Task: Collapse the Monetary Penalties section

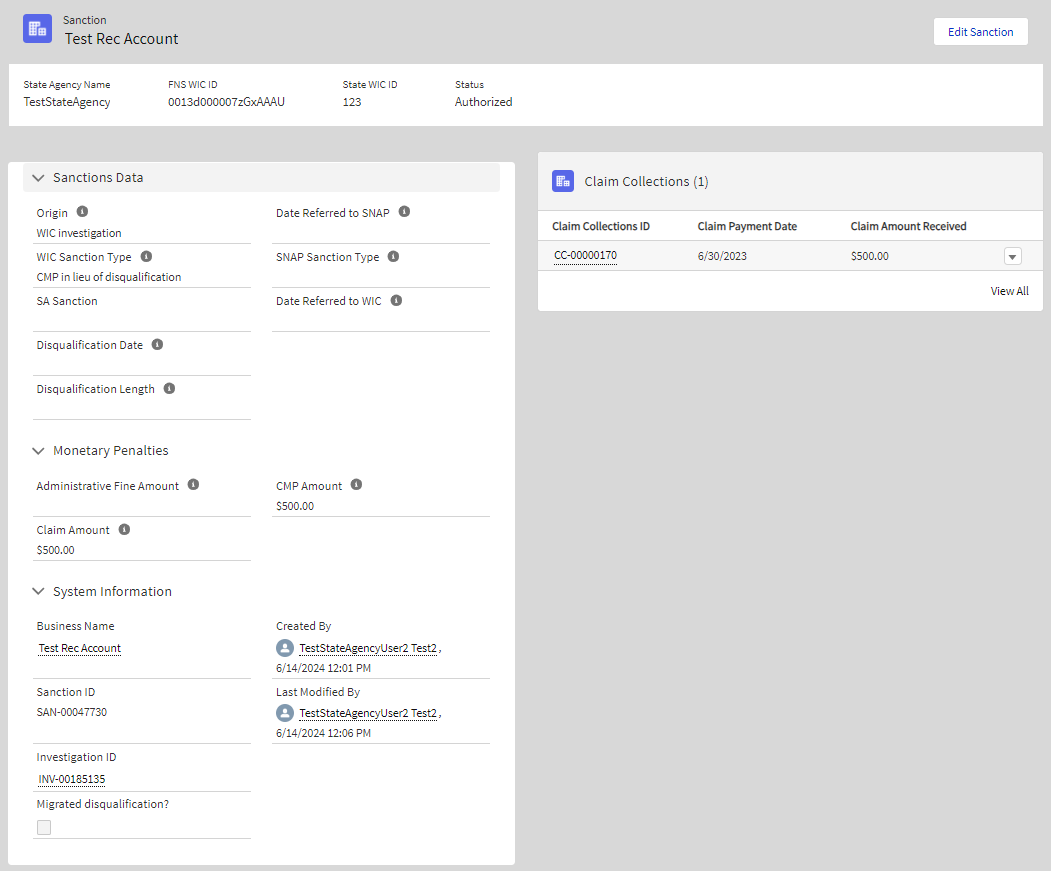Action: [x=39, y=451]
